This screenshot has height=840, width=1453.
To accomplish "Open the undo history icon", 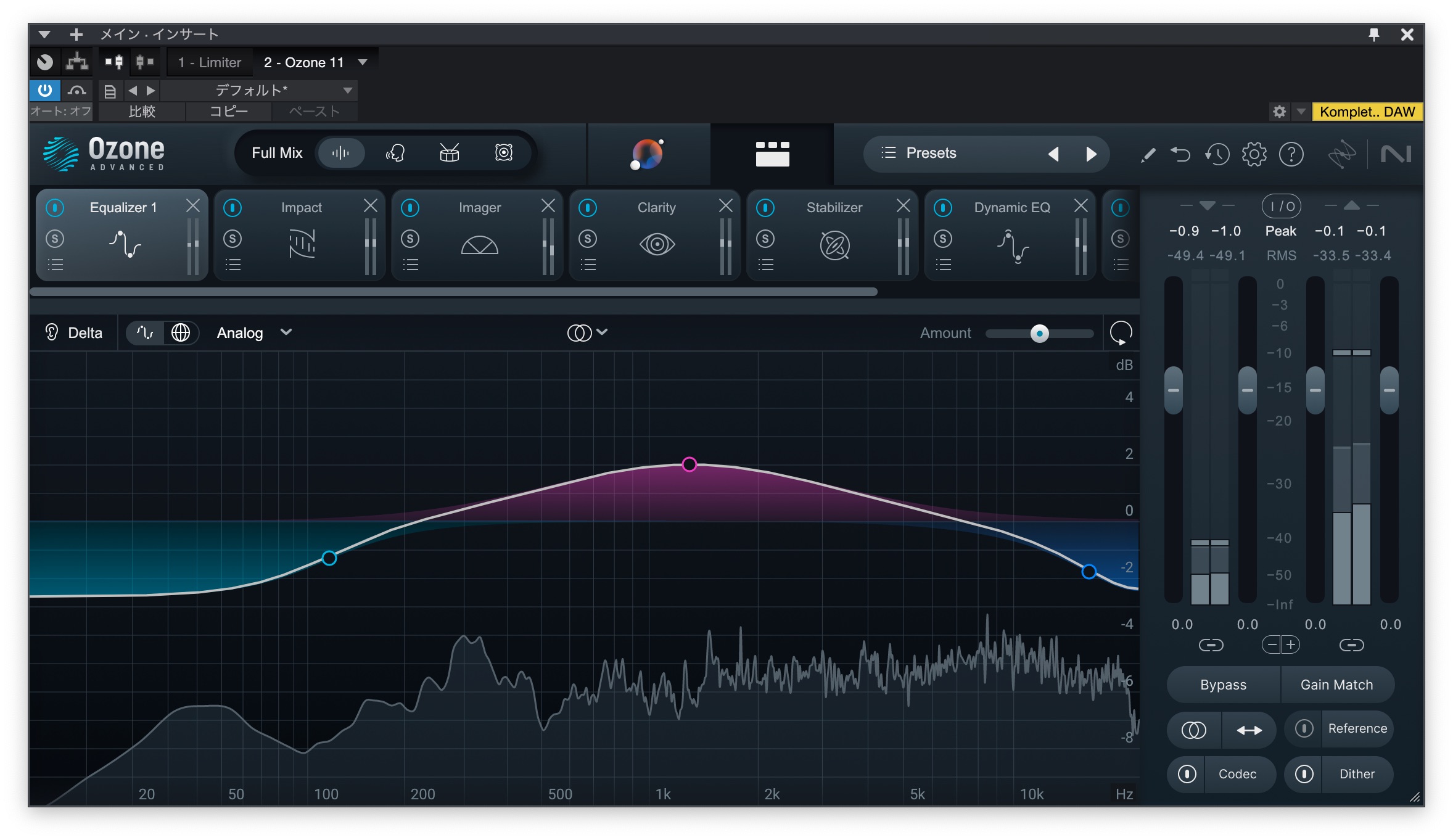I will [1217, 154].
